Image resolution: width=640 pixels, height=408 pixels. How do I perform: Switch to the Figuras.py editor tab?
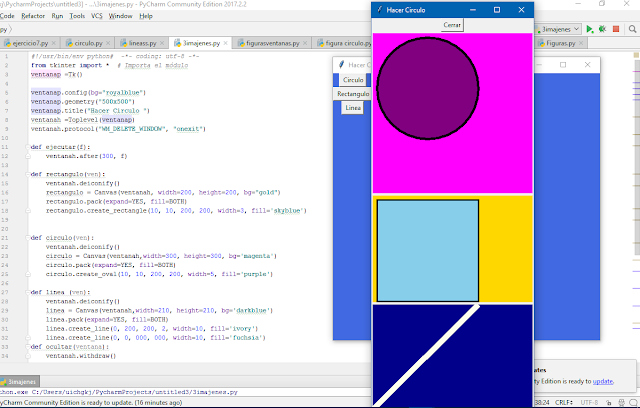tap(560, 43)
